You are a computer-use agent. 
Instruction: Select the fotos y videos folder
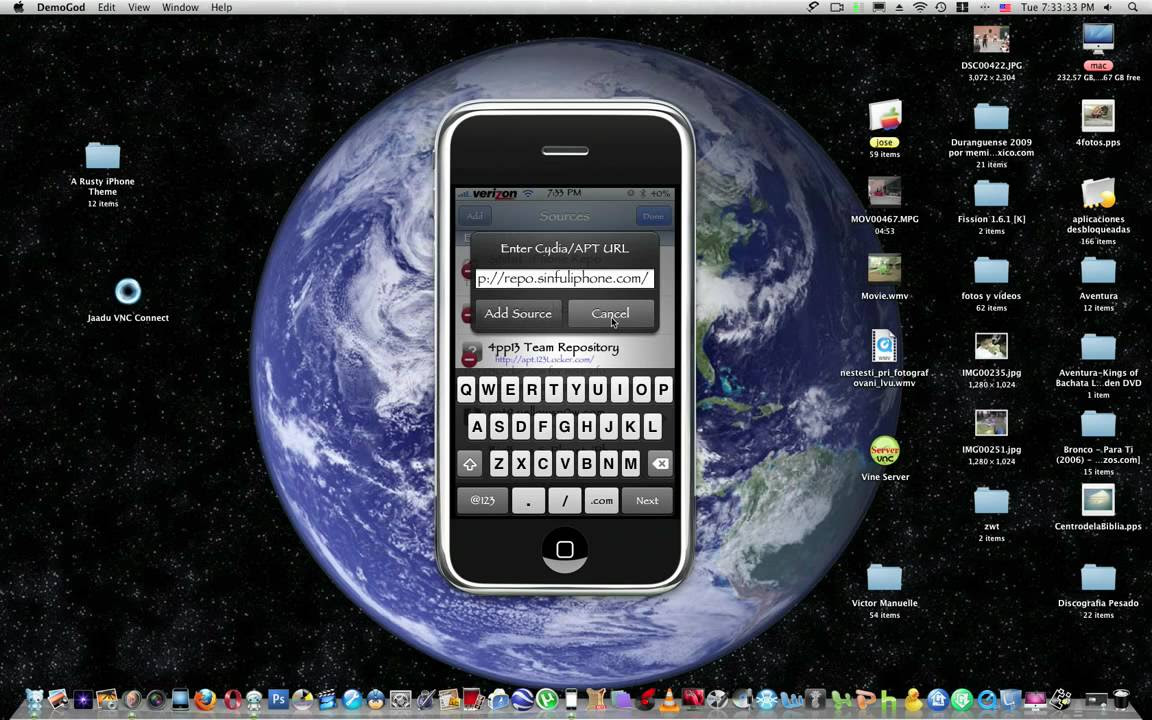991,270
